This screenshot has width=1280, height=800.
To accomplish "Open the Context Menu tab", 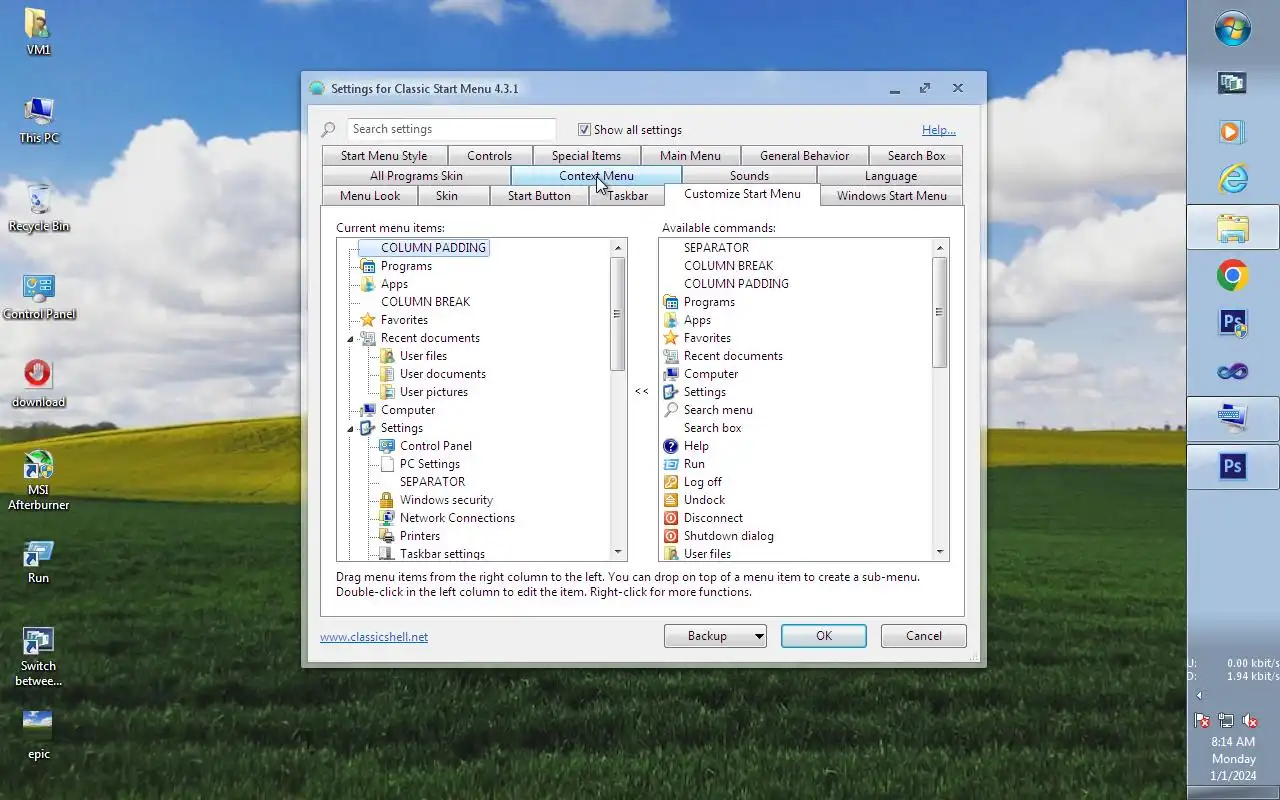I will tap(596, 176).
